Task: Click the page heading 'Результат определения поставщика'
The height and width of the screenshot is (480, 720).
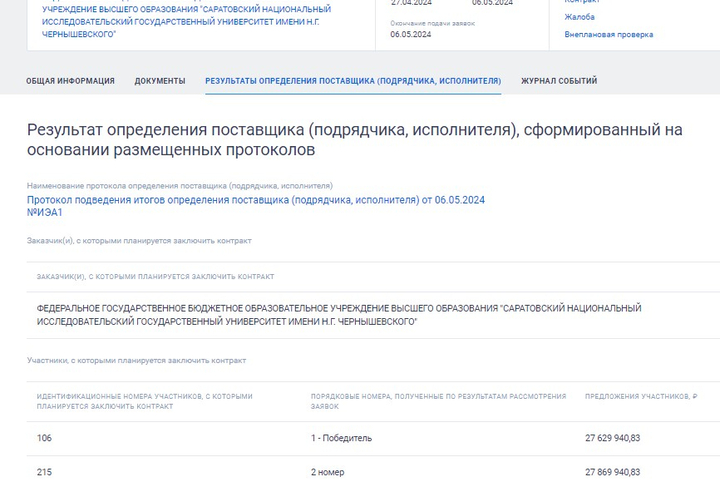Action: click(354, 140)
